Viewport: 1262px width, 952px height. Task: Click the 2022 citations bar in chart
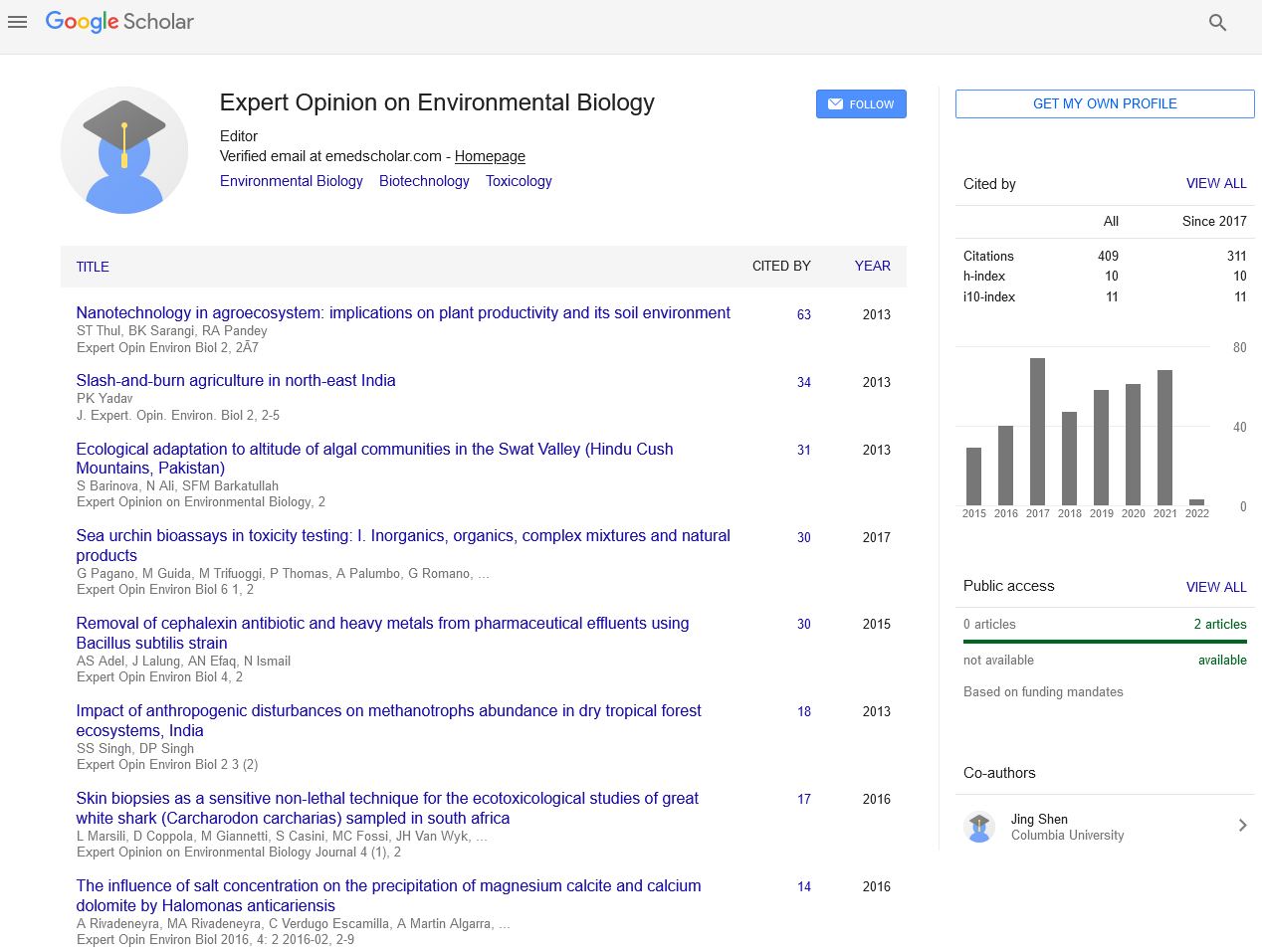click(1196, 502)
